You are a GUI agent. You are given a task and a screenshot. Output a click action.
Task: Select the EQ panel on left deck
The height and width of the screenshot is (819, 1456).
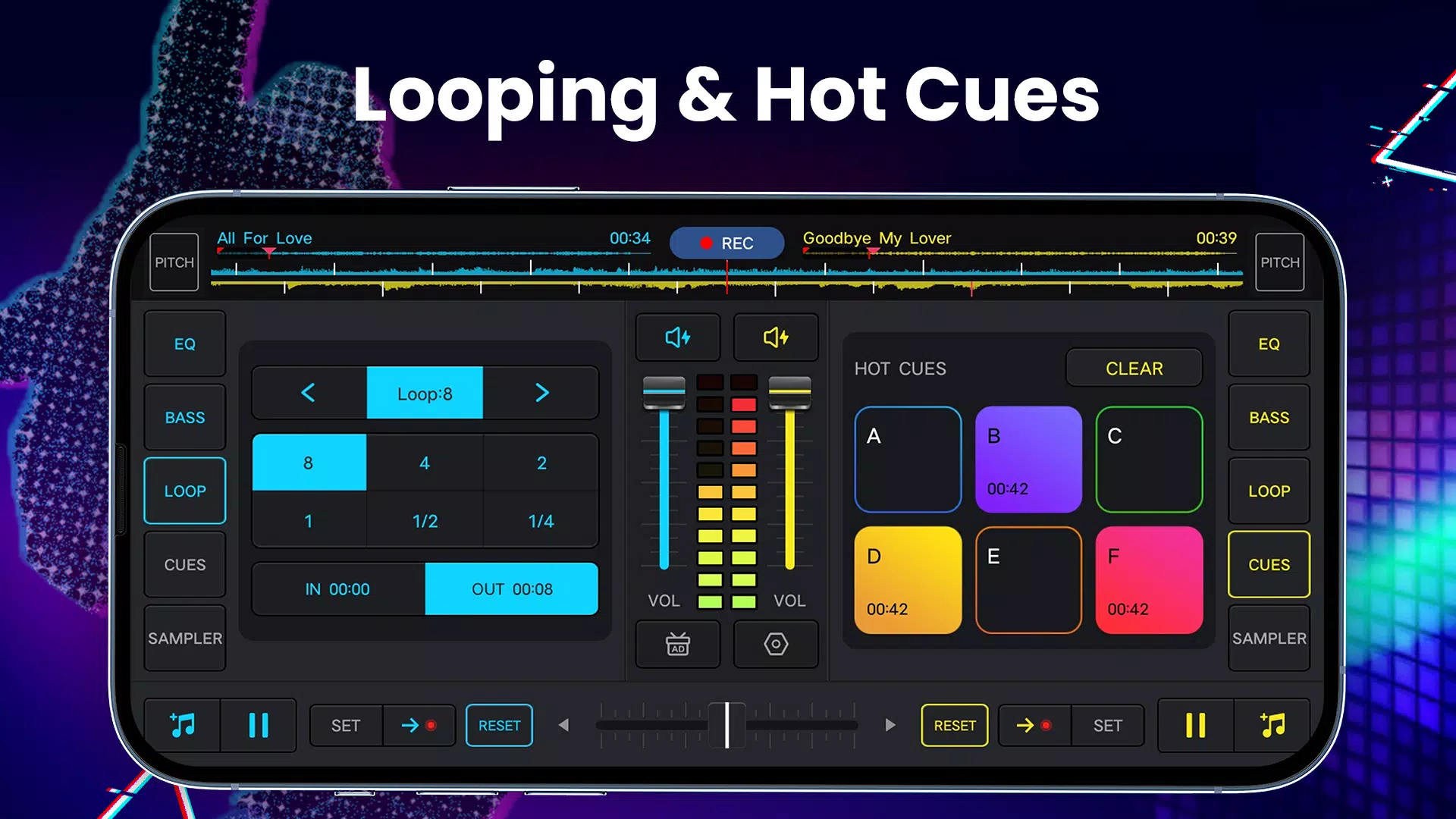point(184,343)
